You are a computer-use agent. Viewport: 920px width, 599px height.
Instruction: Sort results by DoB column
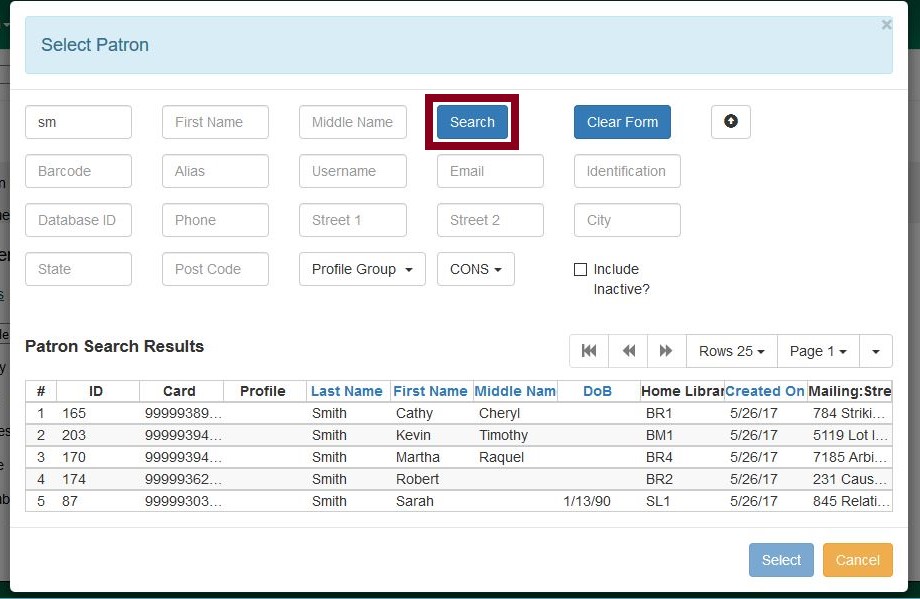(x=597, y=391)
